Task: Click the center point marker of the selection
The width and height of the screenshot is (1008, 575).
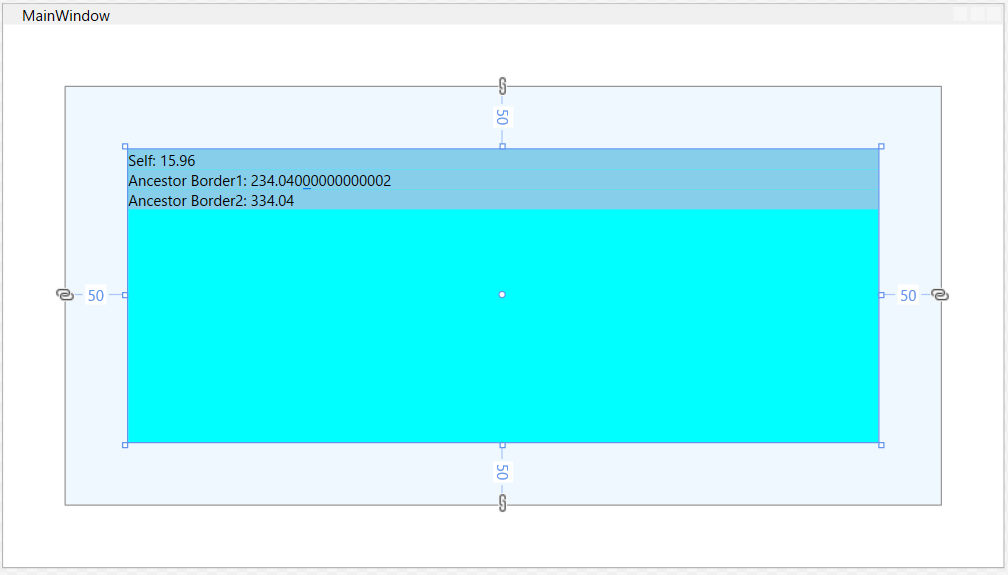Action: pos(502,295)
